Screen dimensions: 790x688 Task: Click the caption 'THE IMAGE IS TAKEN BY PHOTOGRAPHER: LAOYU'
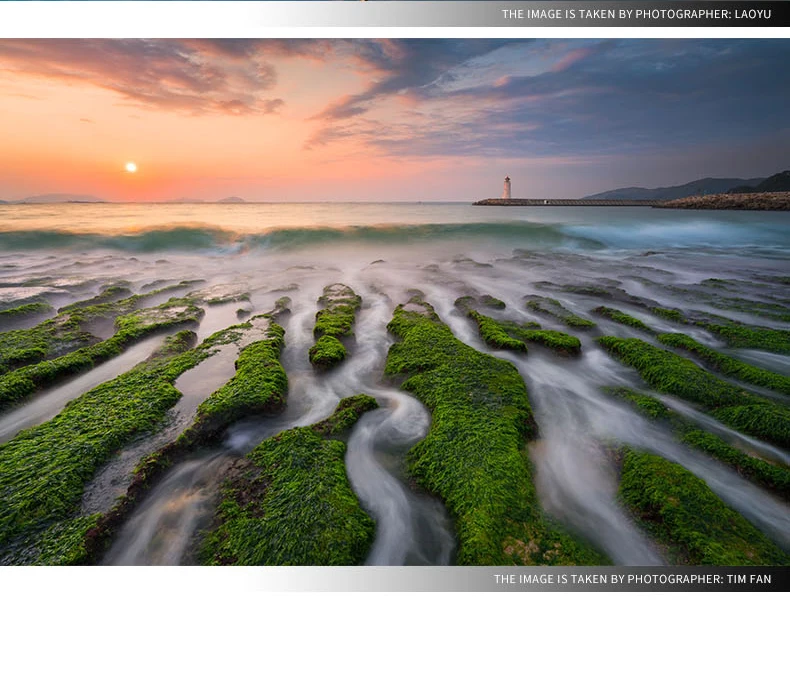click(636, 14)
